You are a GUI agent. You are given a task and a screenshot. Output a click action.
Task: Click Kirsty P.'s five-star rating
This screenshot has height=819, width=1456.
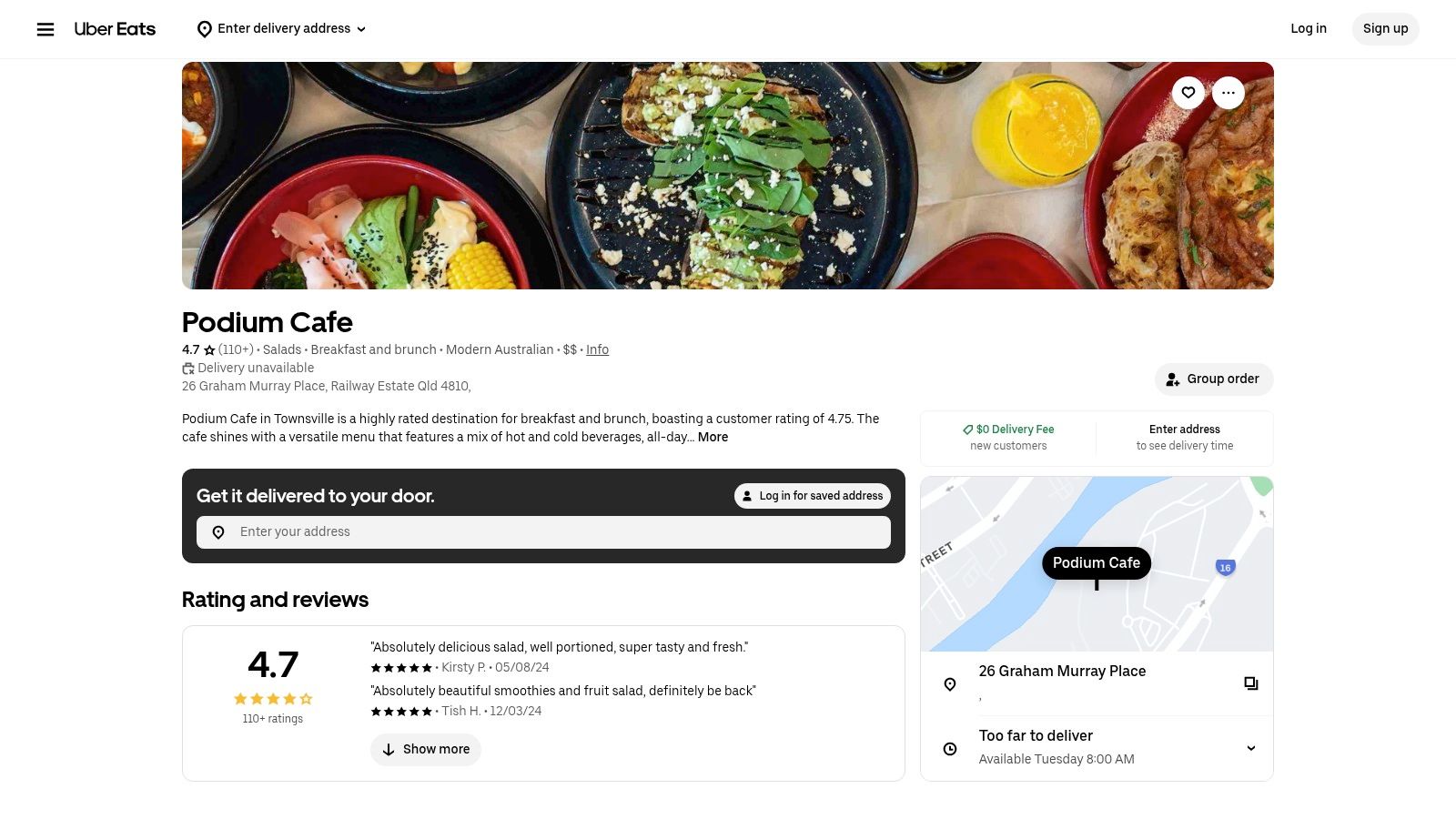401,667
